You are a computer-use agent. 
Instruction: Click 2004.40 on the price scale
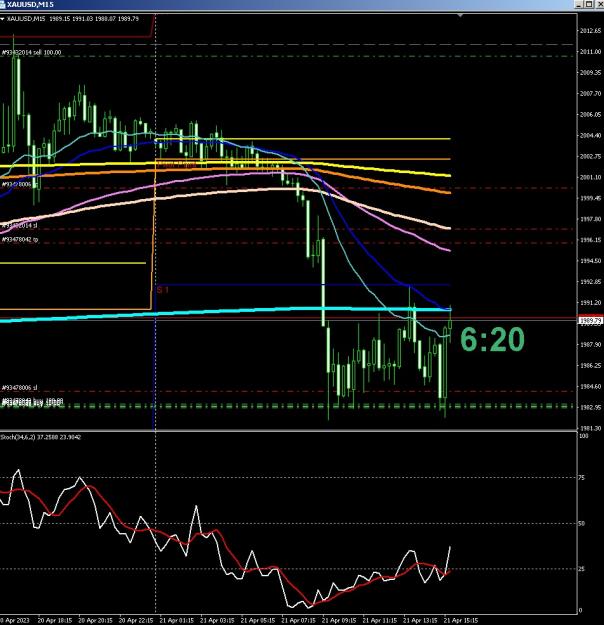590,136
